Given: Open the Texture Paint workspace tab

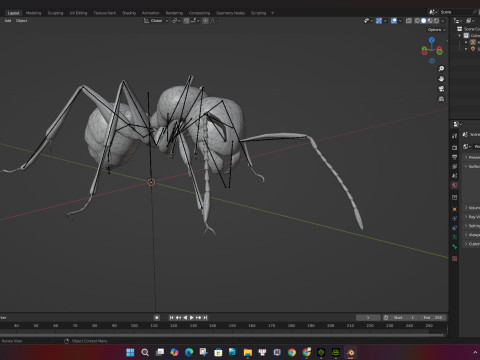Looking at the screenshot, I should pos(104,13).
